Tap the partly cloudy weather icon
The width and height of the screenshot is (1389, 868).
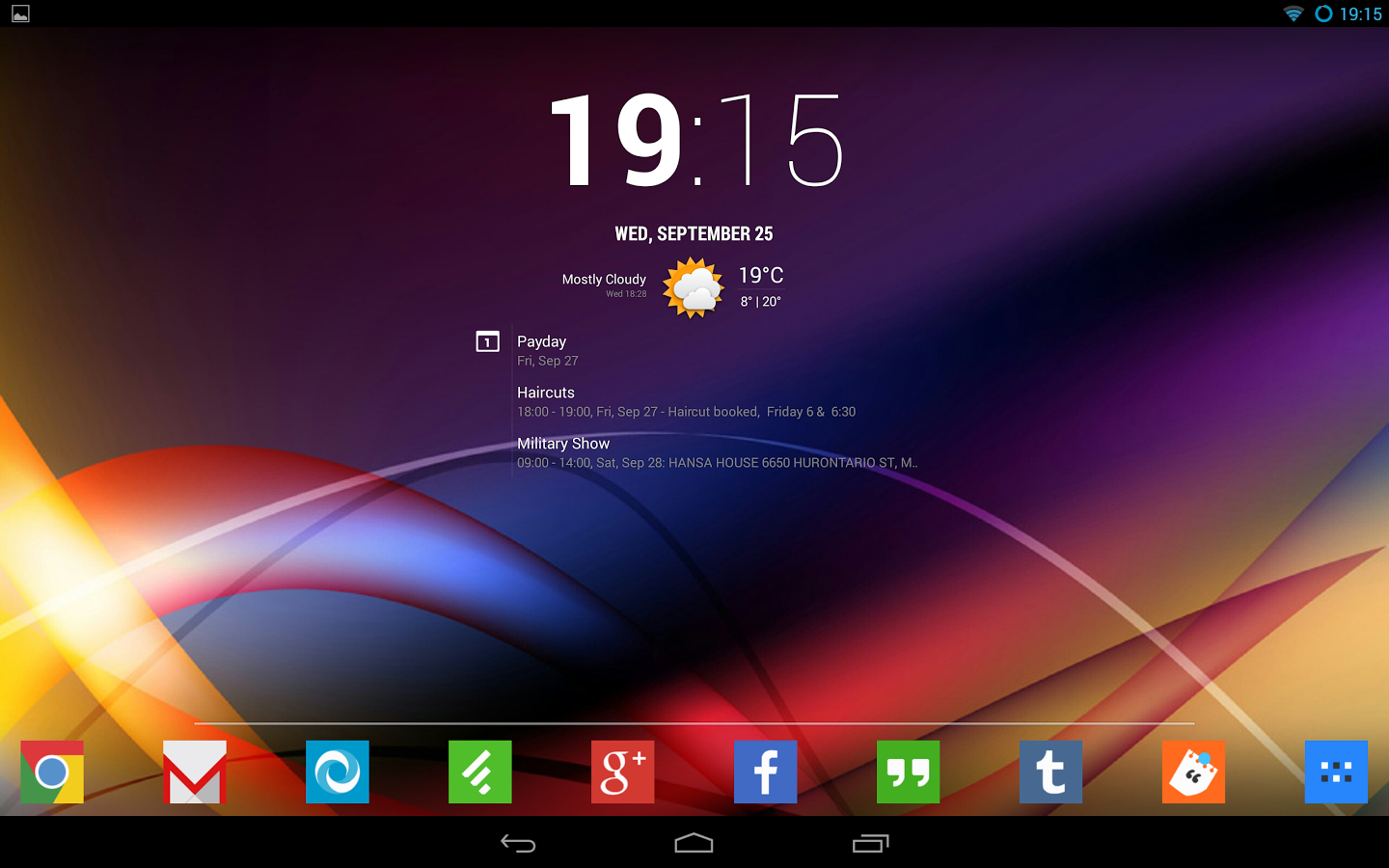tap(692, 287)
